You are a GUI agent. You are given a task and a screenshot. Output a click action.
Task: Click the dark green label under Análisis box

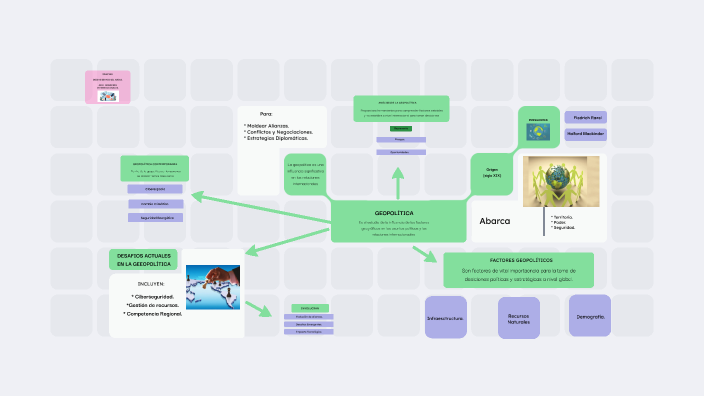coord(401,128)
